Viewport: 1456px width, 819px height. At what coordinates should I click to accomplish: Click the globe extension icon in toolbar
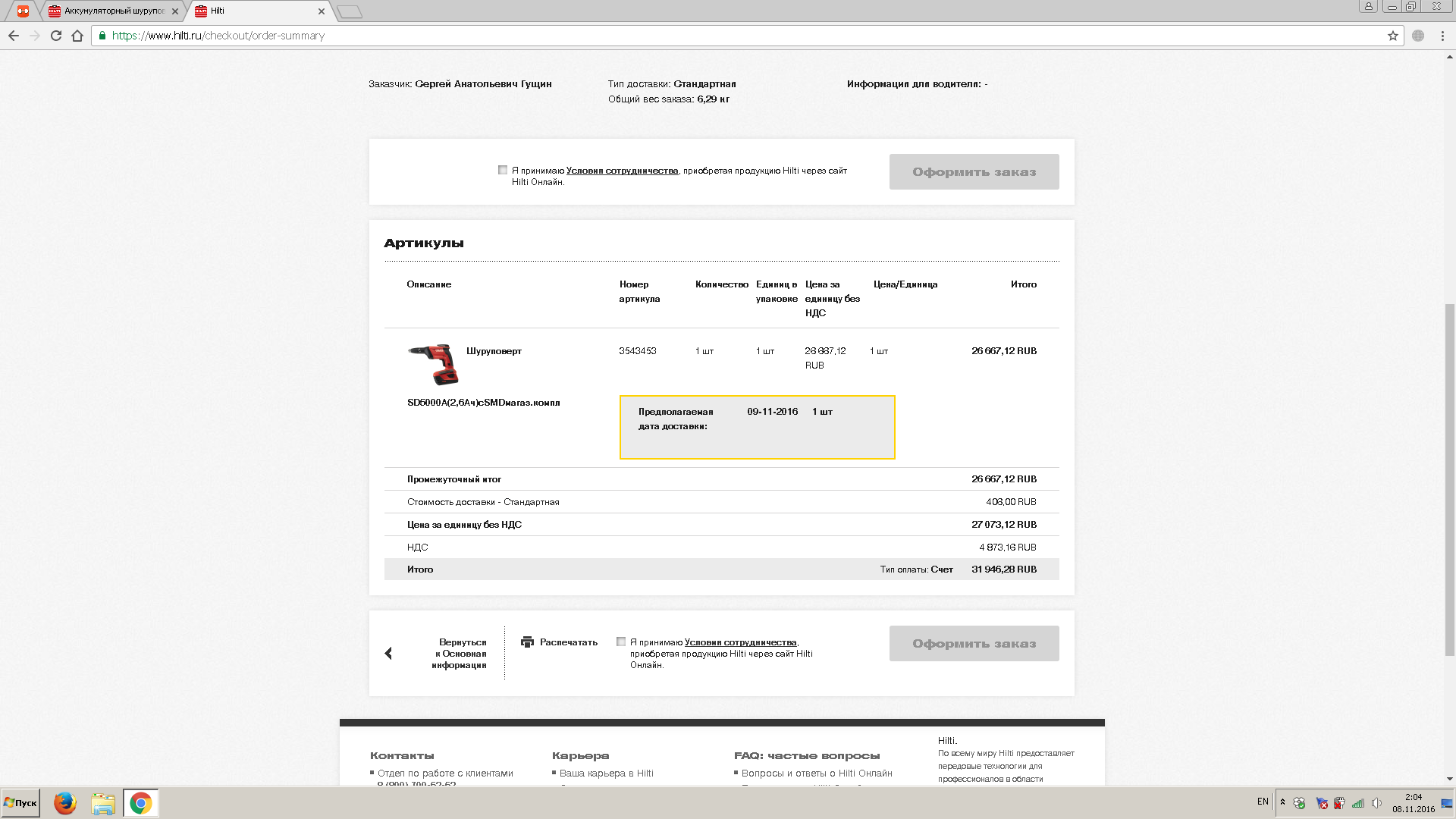point(1418,36)
